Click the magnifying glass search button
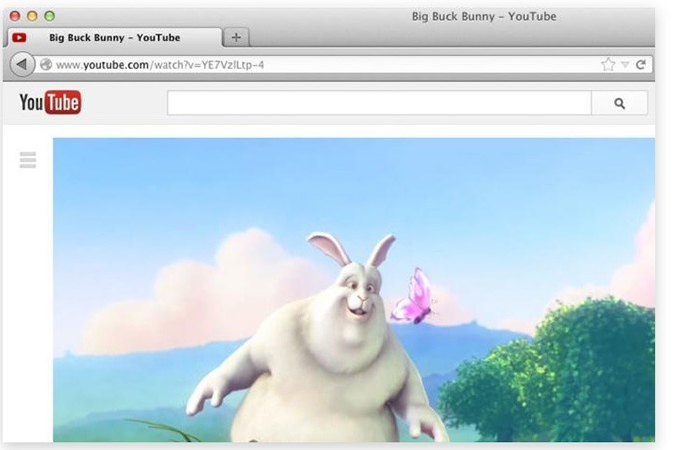The image size is (676, 450). coord(619,103)
